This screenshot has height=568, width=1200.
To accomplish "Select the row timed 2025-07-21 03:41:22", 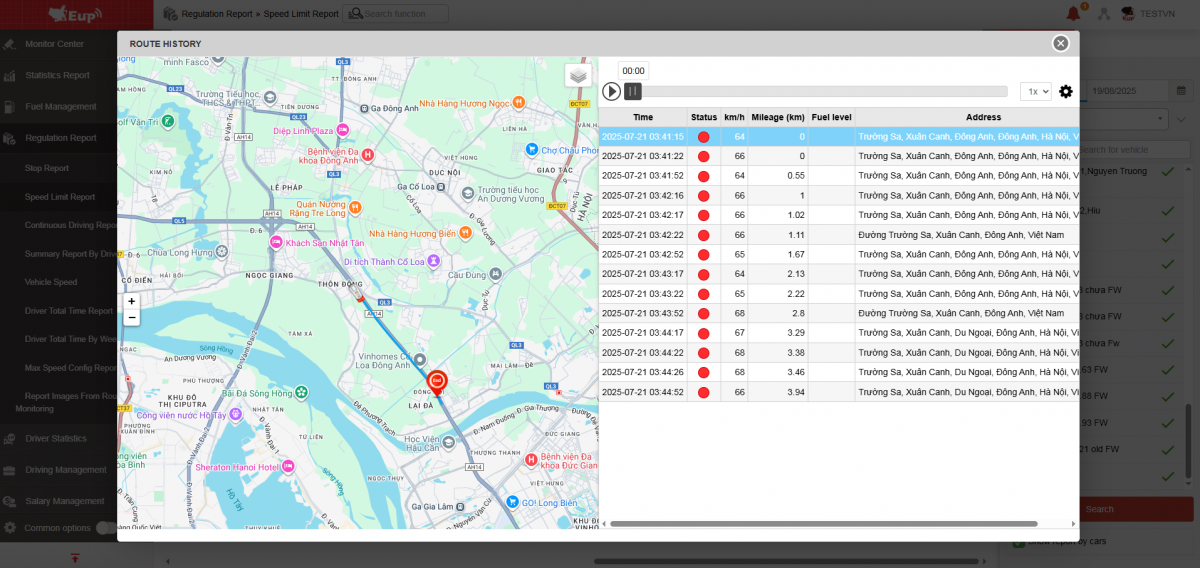I will click(839, 156).
